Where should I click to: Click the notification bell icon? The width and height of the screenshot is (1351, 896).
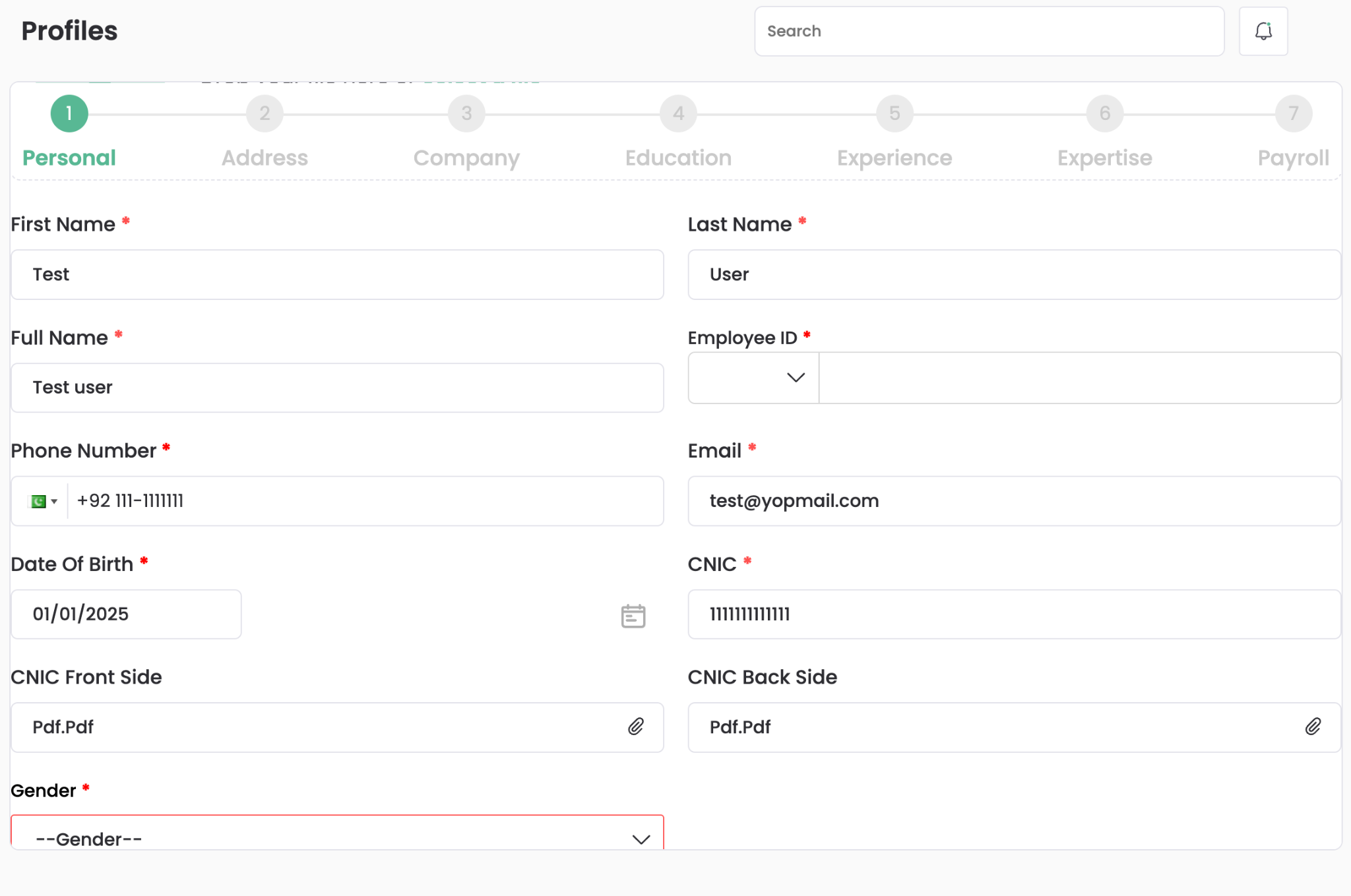pyautogui.click(x=1263, y=31)
